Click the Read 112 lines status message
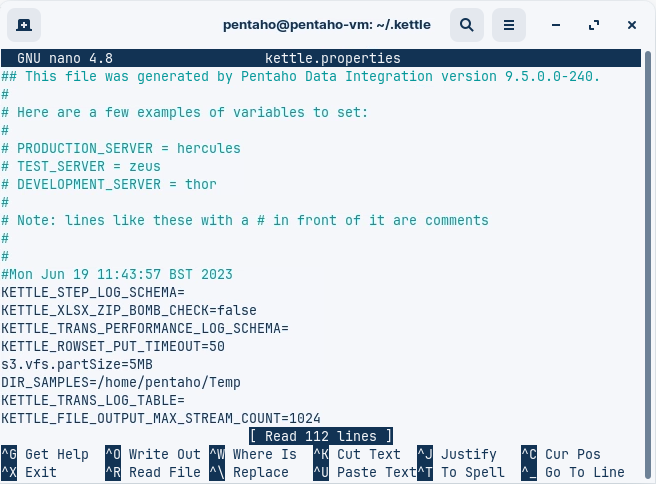This screenshot has height=484, width=656. click(320, 436)
